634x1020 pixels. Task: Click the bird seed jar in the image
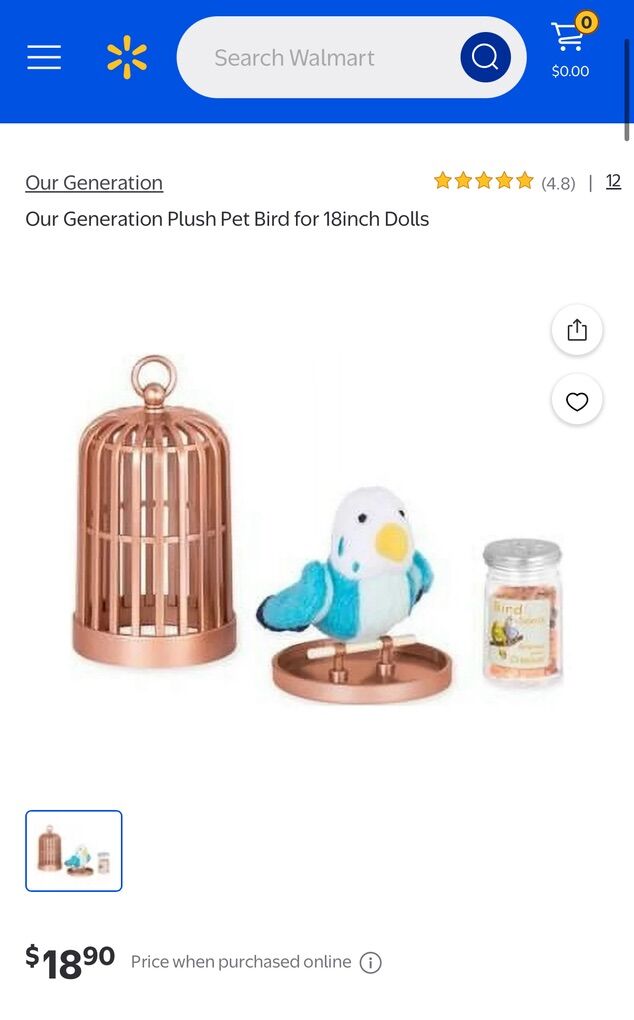(522, 611)
